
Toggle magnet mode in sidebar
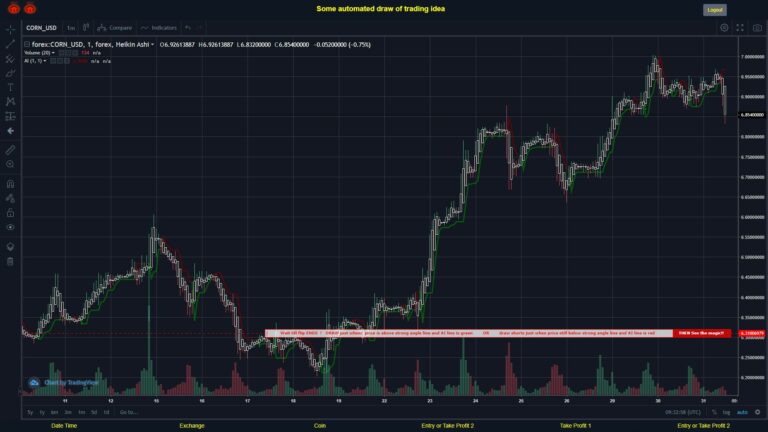pyautogui.click(x=10, y=184)
